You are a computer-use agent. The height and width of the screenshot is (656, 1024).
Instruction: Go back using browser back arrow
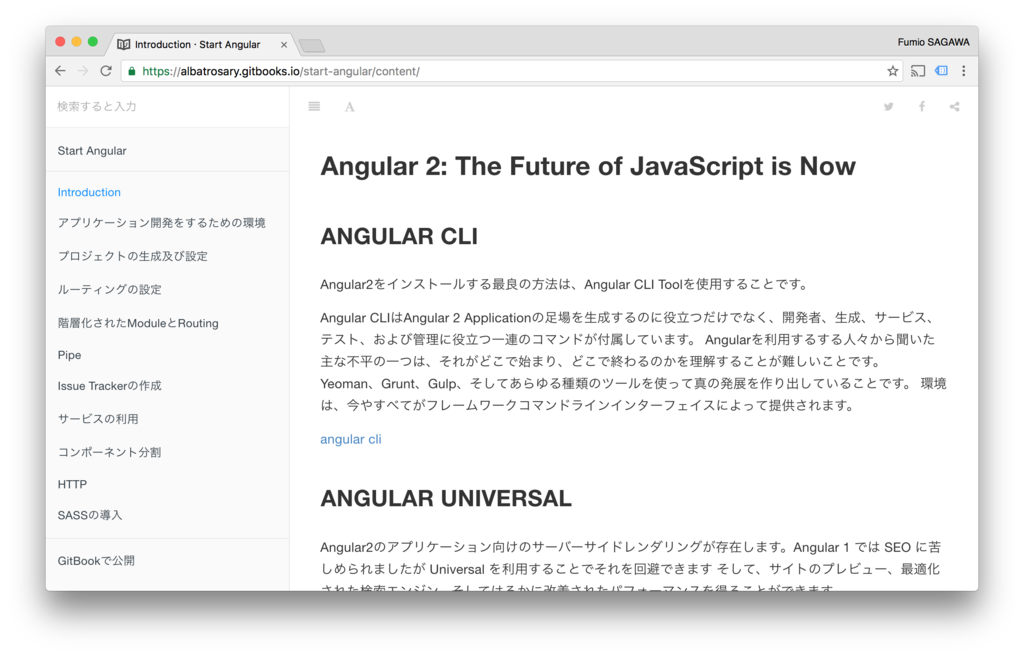click(x=60, y=71)
